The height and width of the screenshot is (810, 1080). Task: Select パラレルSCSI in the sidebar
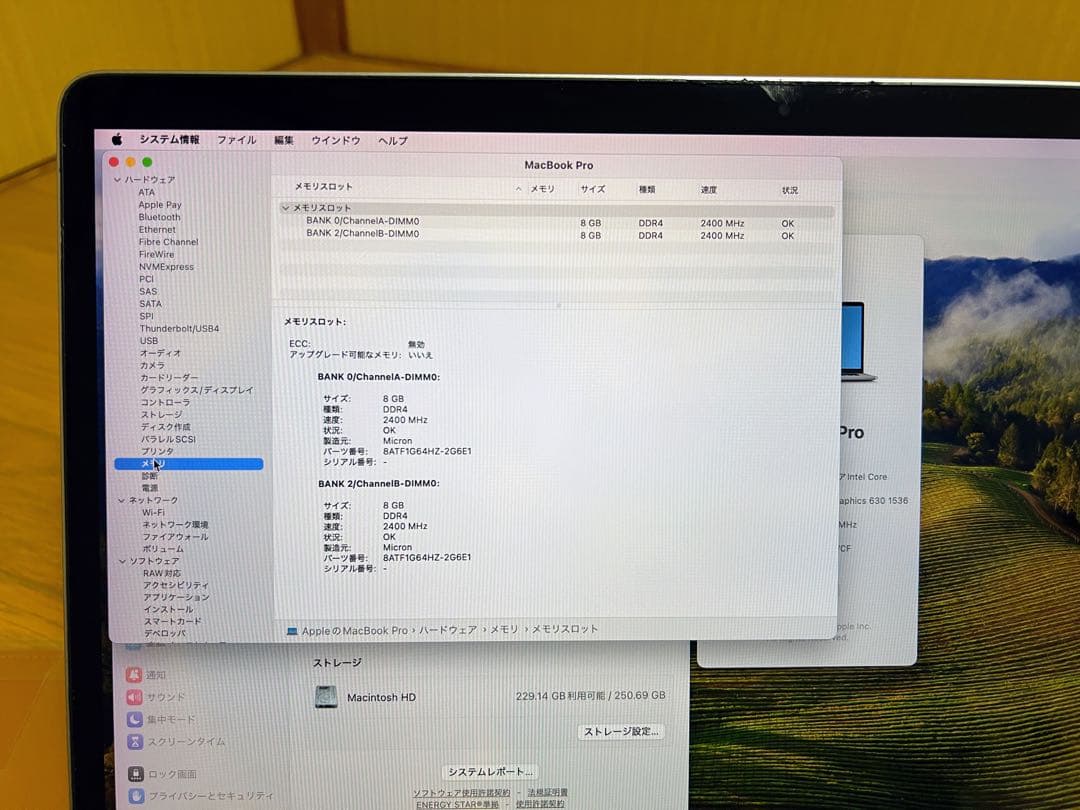[x=169, y=439]
